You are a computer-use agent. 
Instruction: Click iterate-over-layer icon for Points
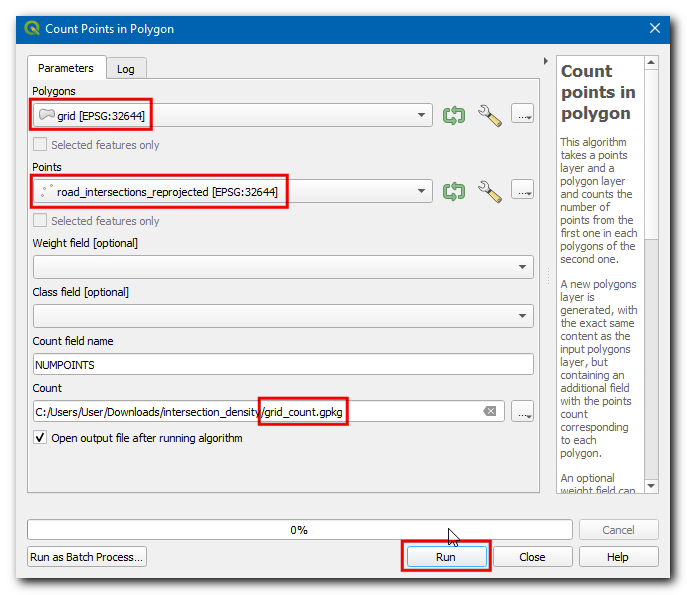tap(454, 190)
